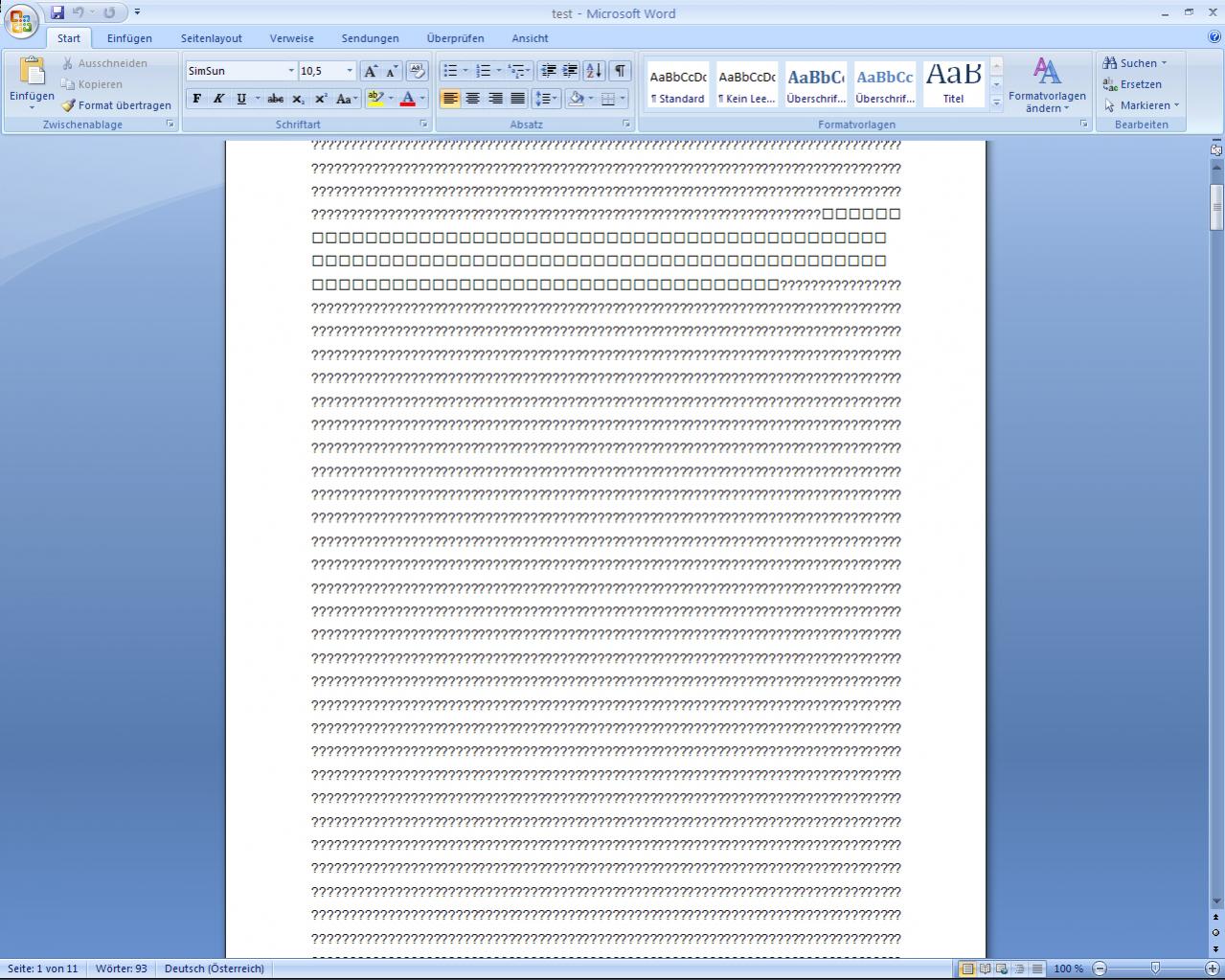Toggle superscript formatting
The width and height of the screenshot is (1225, 980).
click(321, 99)
